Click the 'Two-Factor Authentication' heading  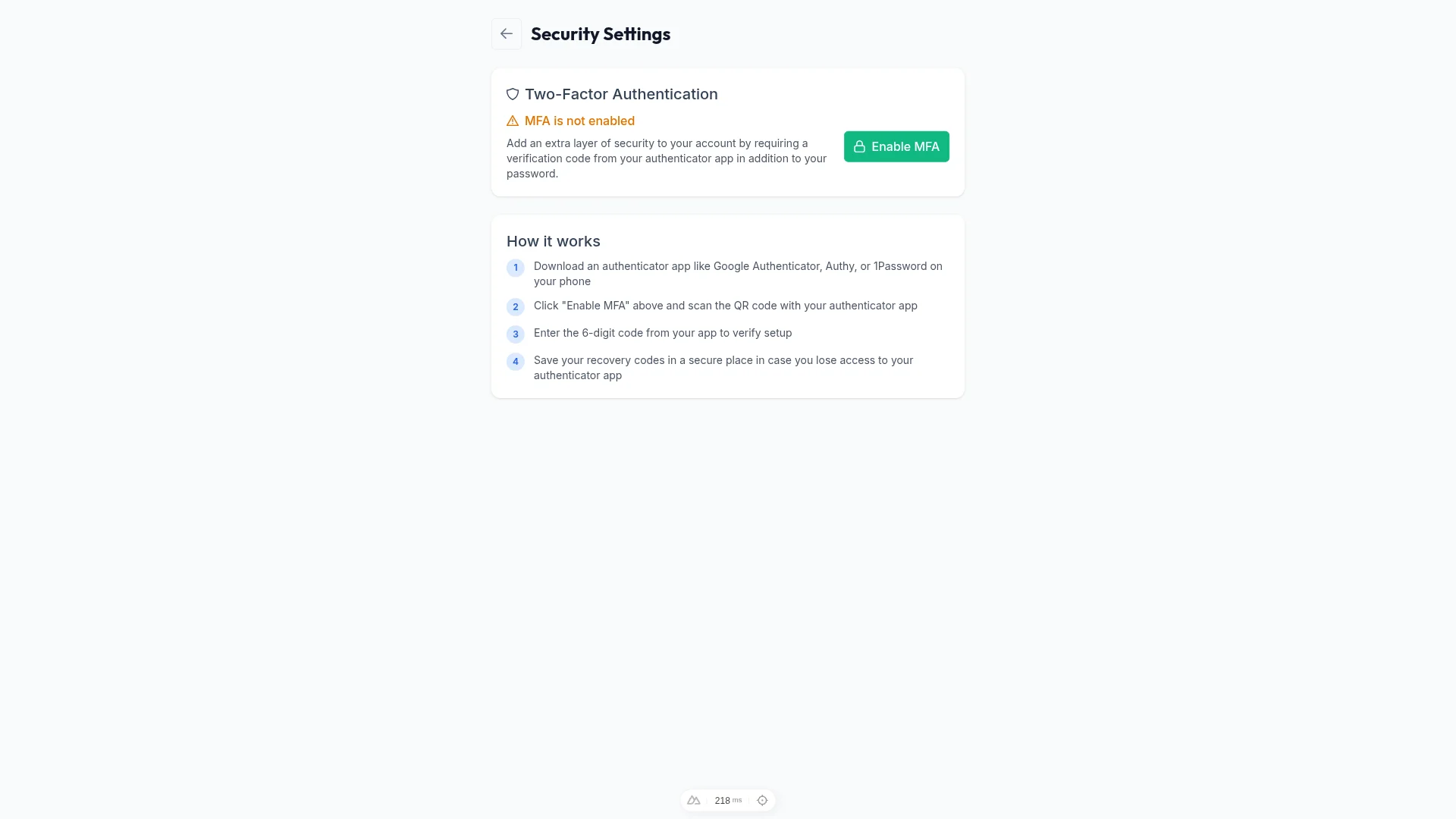point(621,94)
